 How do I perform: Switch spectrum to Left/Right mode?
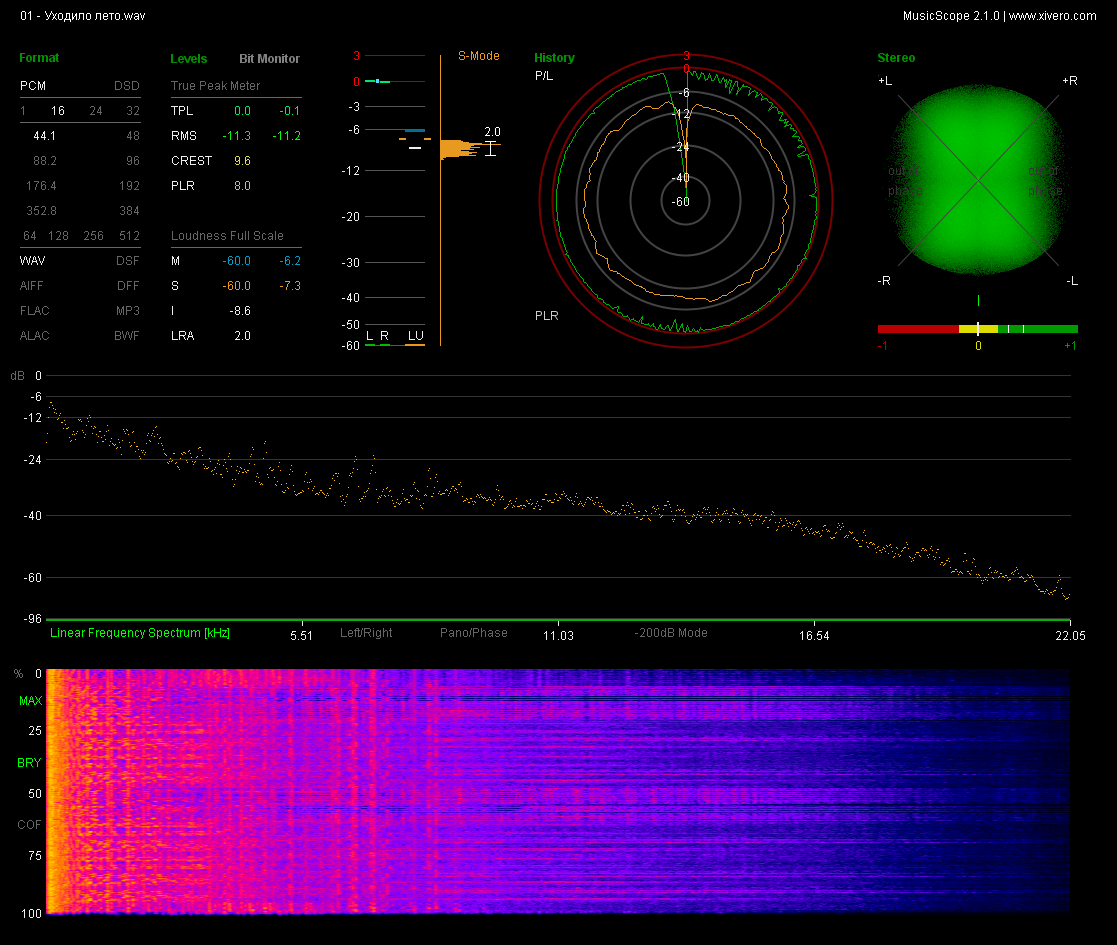point(366,632)
